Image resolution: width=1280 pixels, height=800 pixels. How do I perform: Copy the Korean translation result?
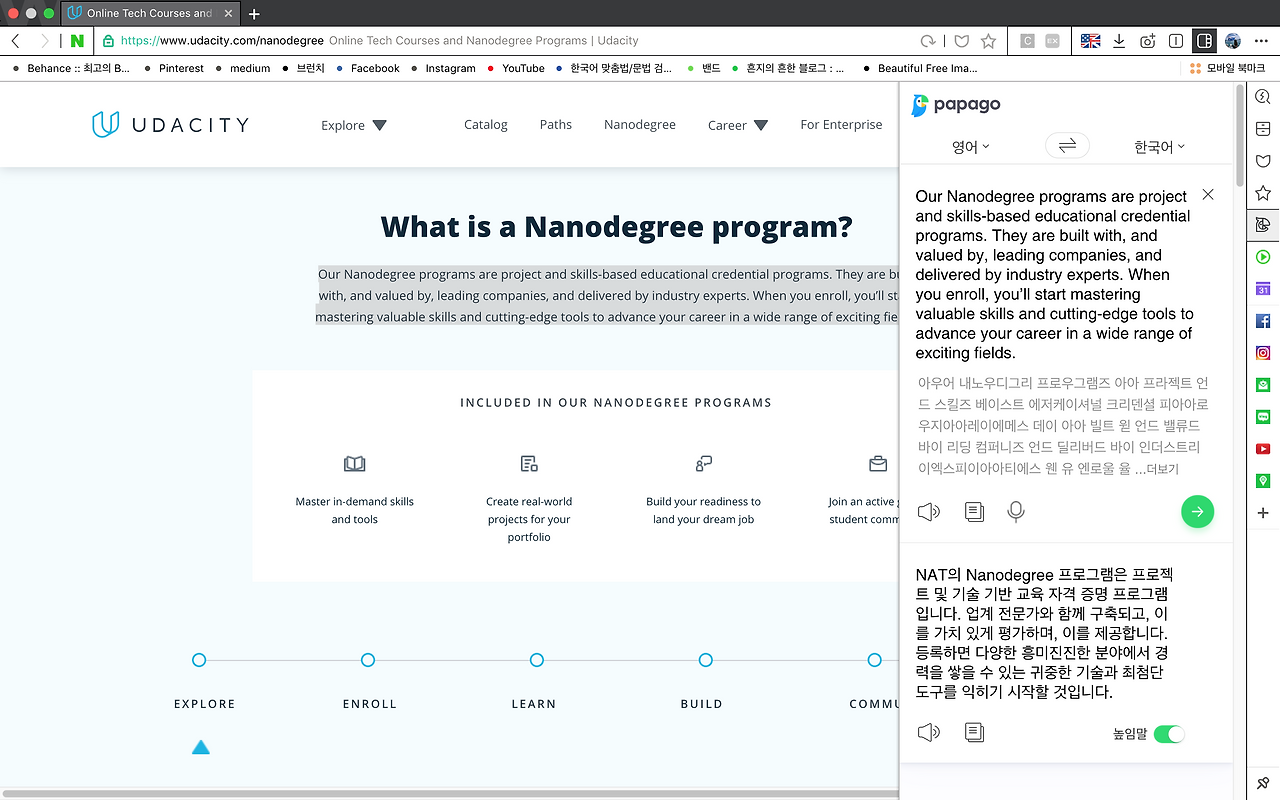tap(974, 733)
